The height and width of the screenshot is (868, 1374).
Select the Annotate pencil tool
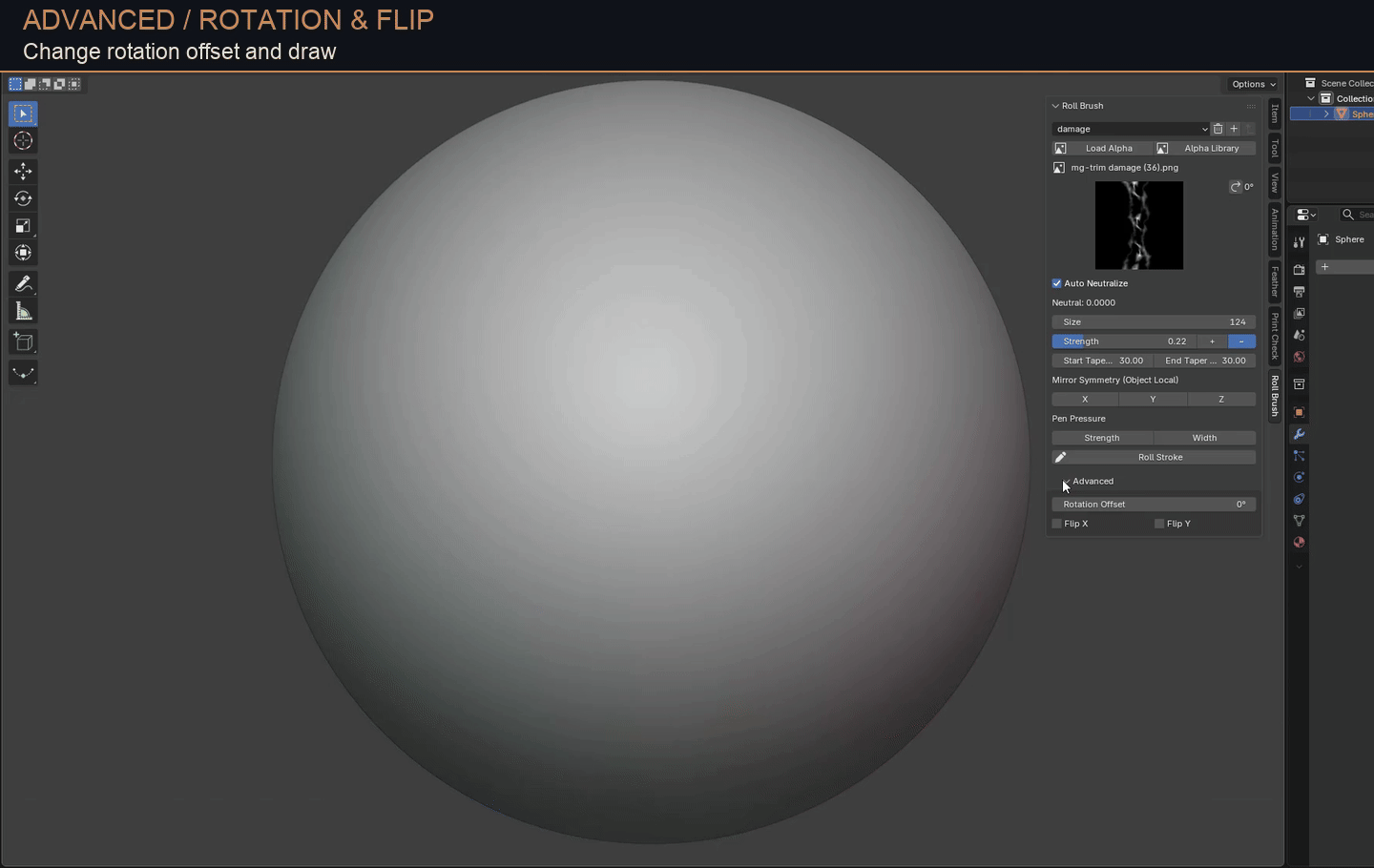[x=23, y=283]
